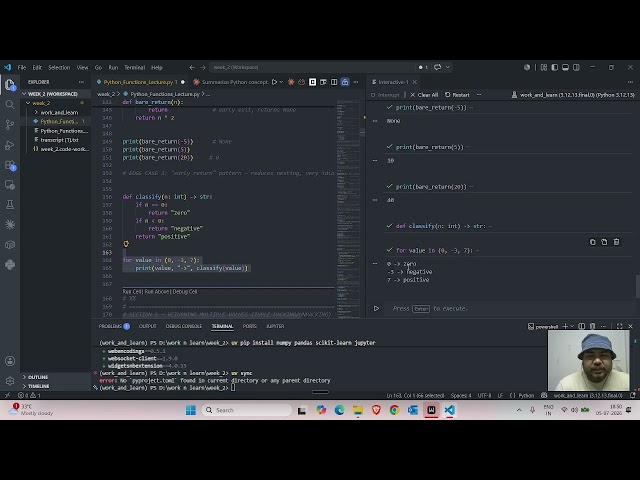The width and height of the screenshot is (640, 480).
Task: Open the Manage gear menu
Action: point(10,380)
